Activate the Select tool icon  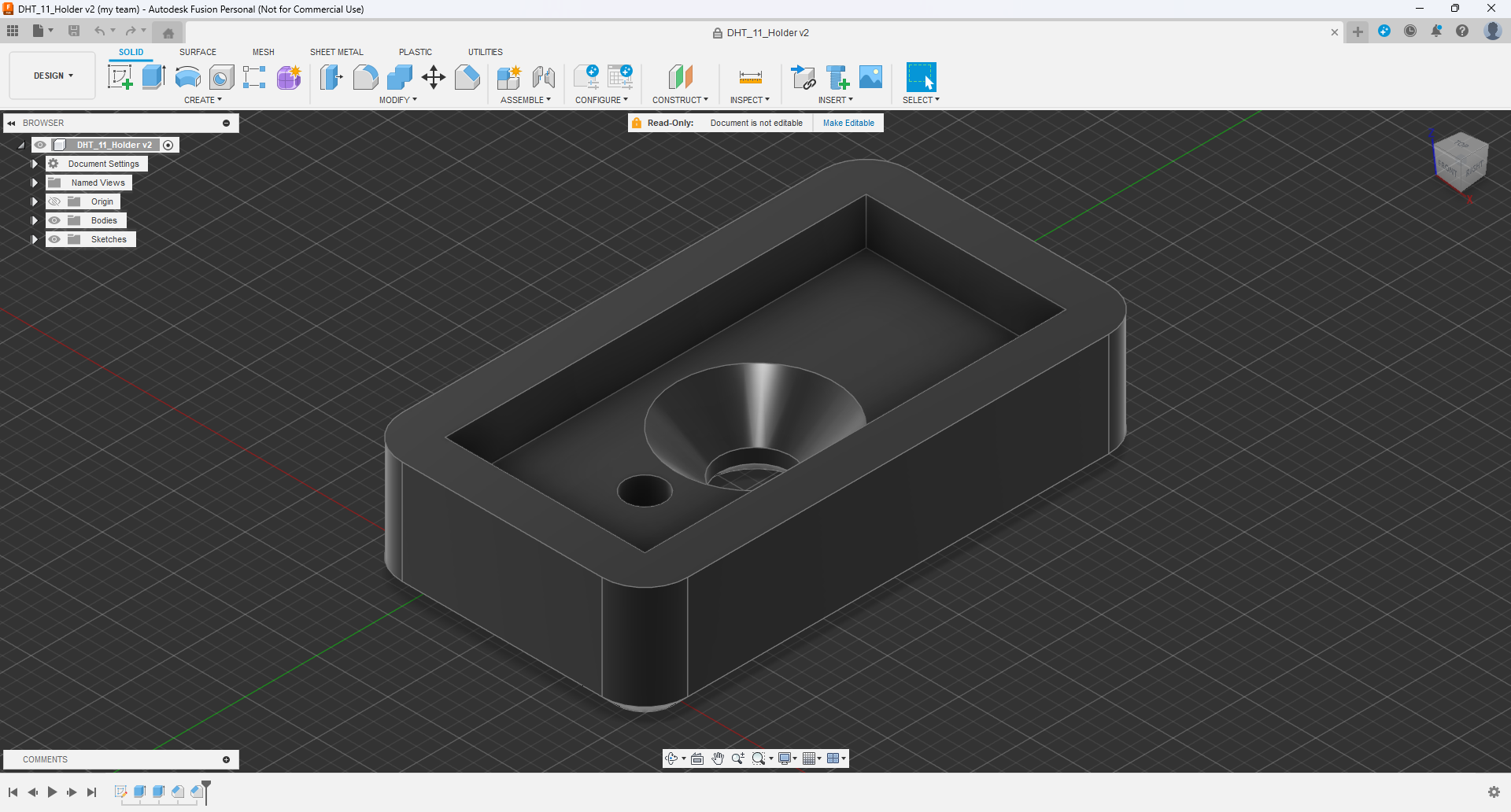pos(921,77)
